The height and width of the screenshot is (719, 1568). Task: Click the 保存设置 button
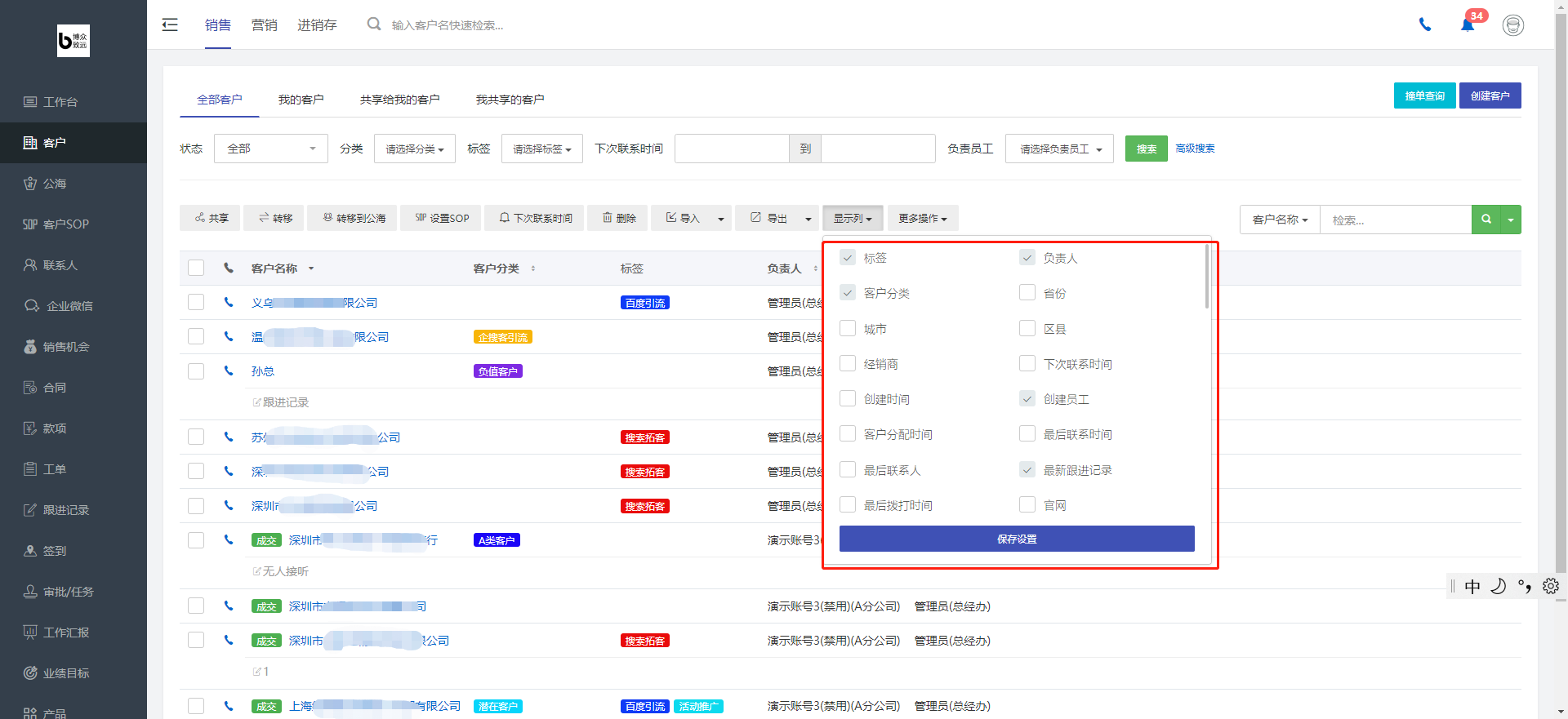point(1017,539)
